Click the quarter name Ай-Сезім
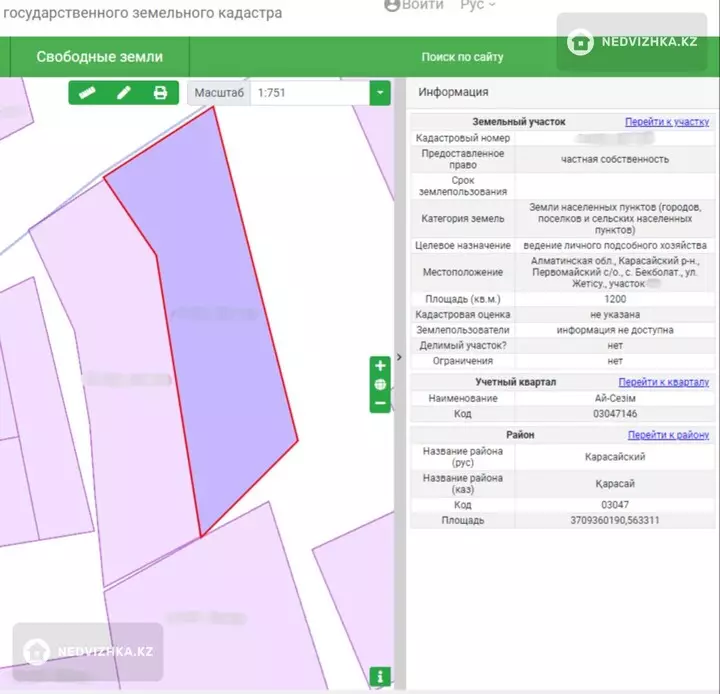This screenshot has width=720, height=694. tap(615, 398)
